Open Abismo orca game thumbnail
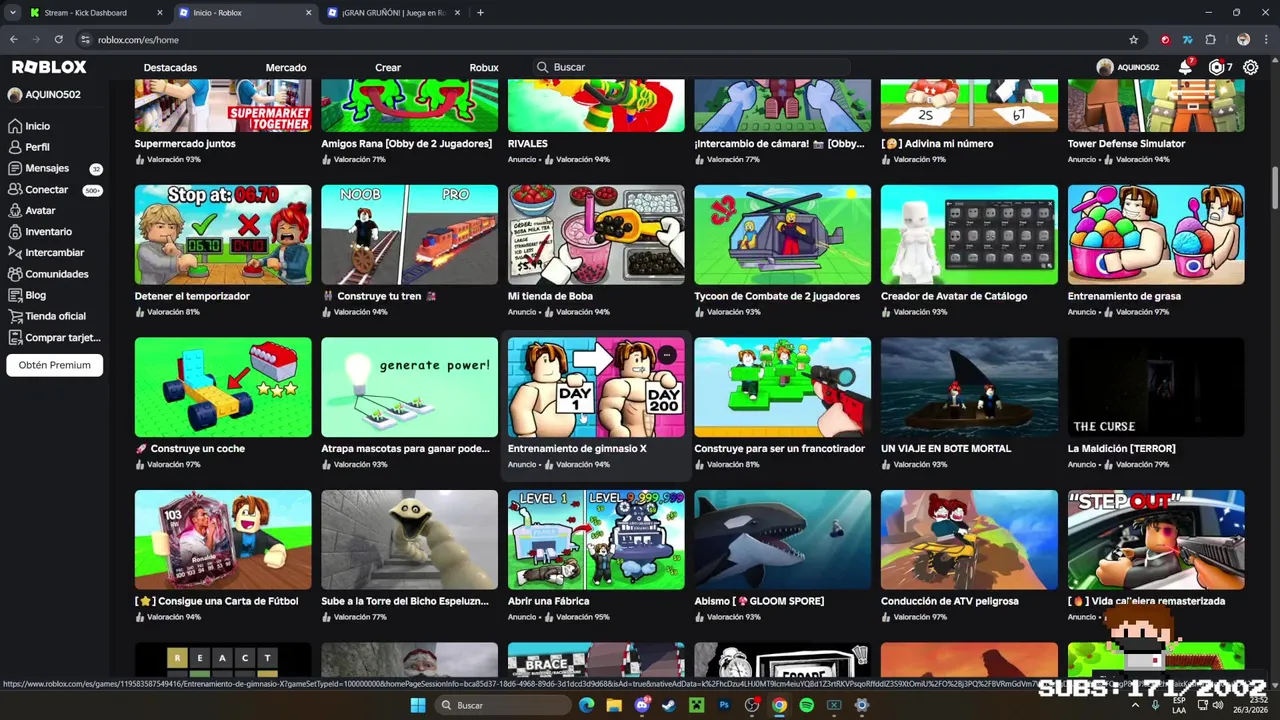The image size is (1280, 720). 783,540
